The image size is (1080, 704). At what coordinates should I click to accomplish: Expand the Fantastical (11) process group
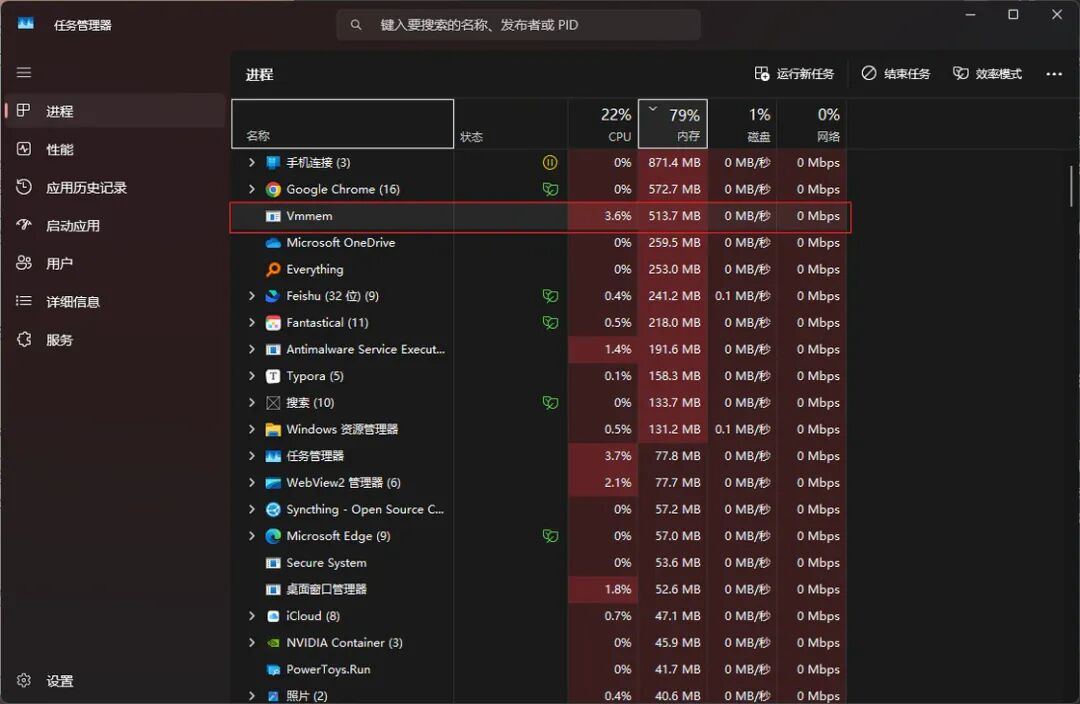point(252,322)
